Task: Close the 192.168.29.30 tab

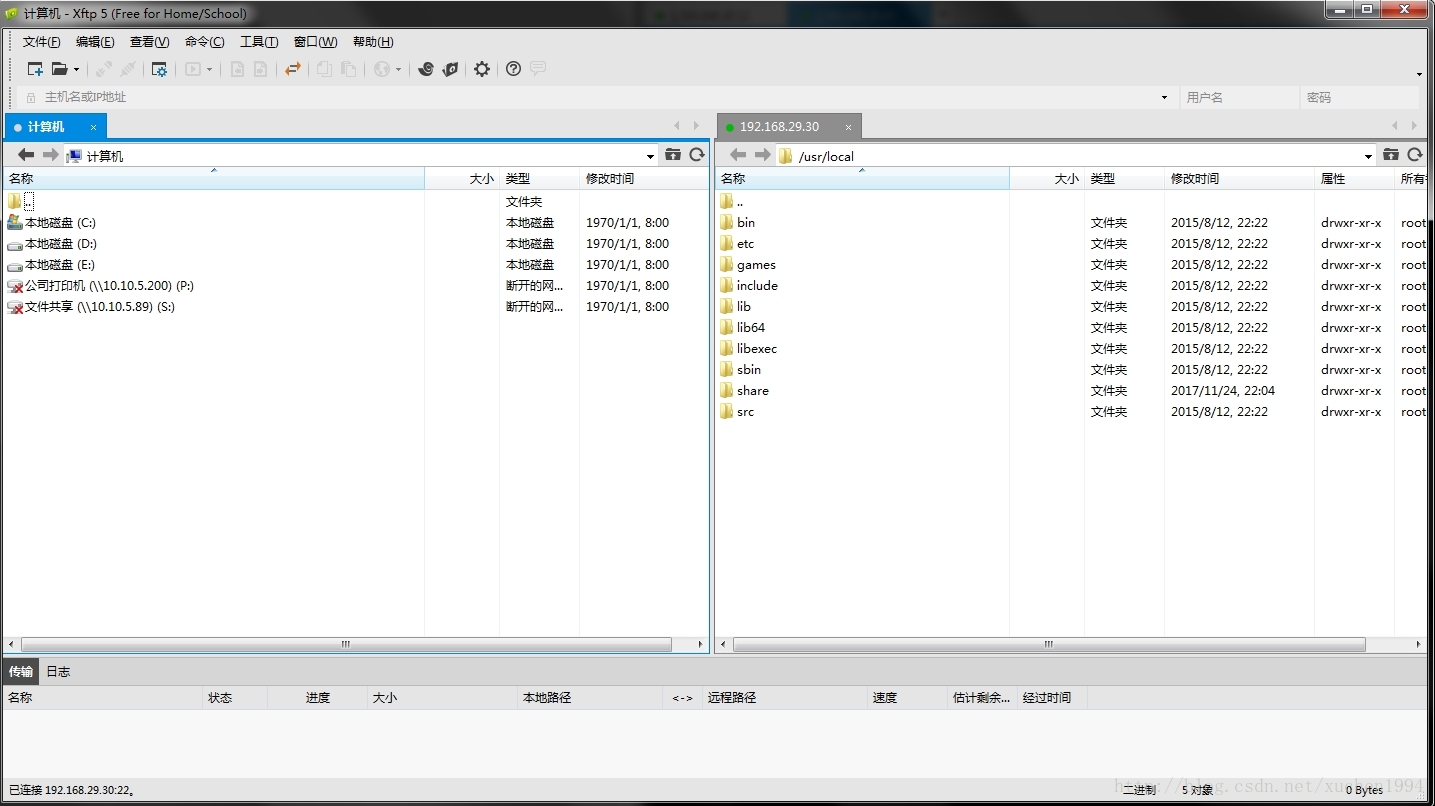Action: [848, 127]
